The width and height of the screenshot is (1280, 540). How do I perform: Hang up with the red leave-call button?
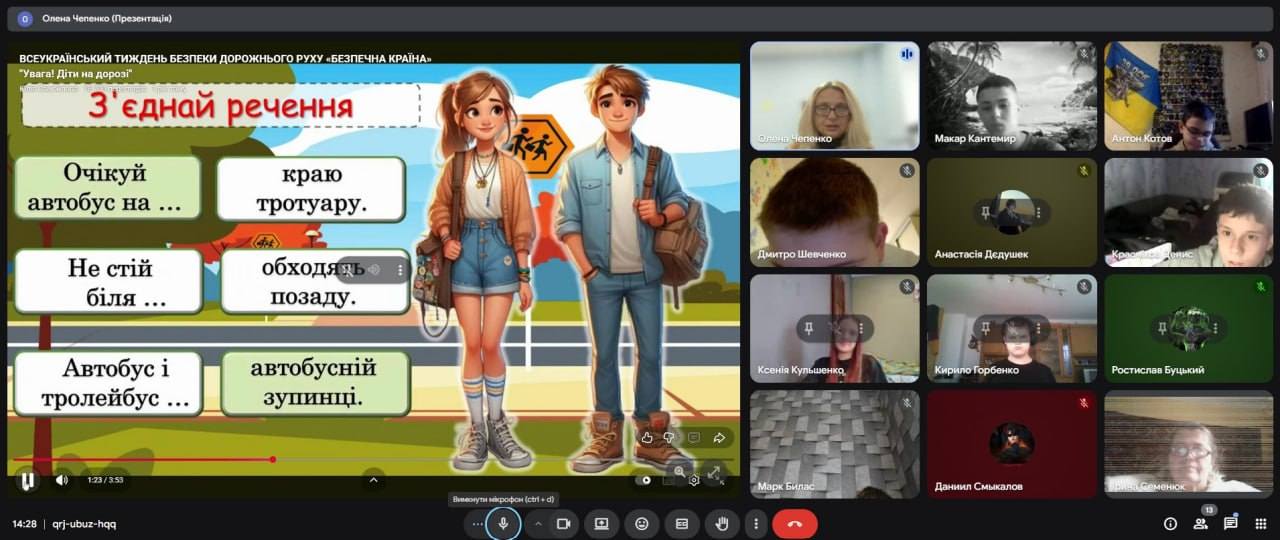click(795, 523)
